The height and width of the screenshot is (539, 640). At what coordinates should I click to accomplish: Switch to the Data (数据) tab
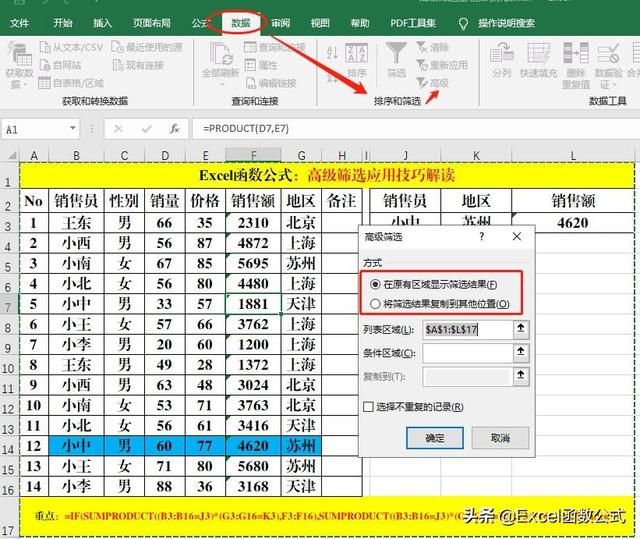point(241,23)
